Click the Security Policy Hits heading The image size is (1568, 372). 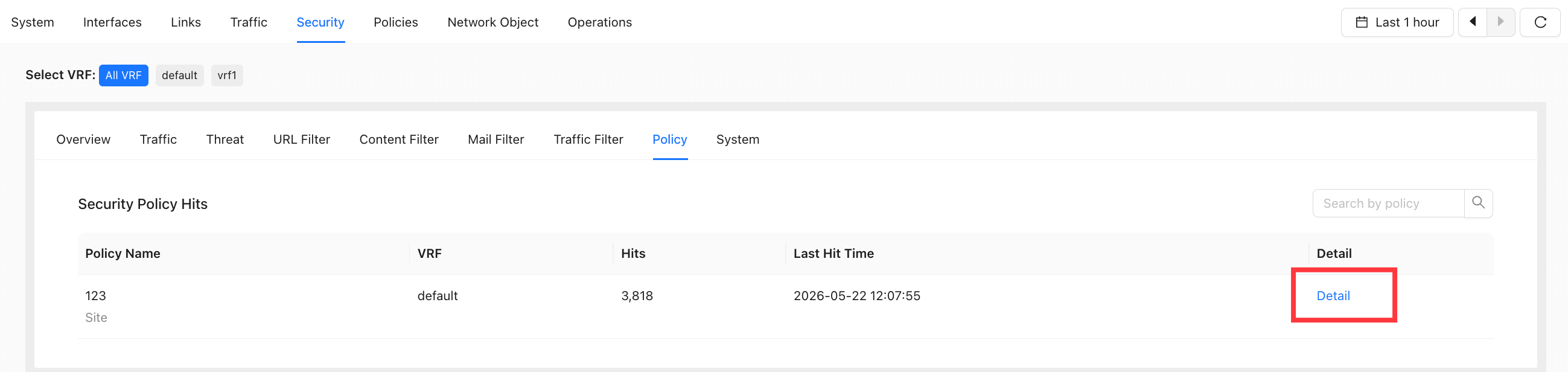pyautogui.click(x=142, y=204)
